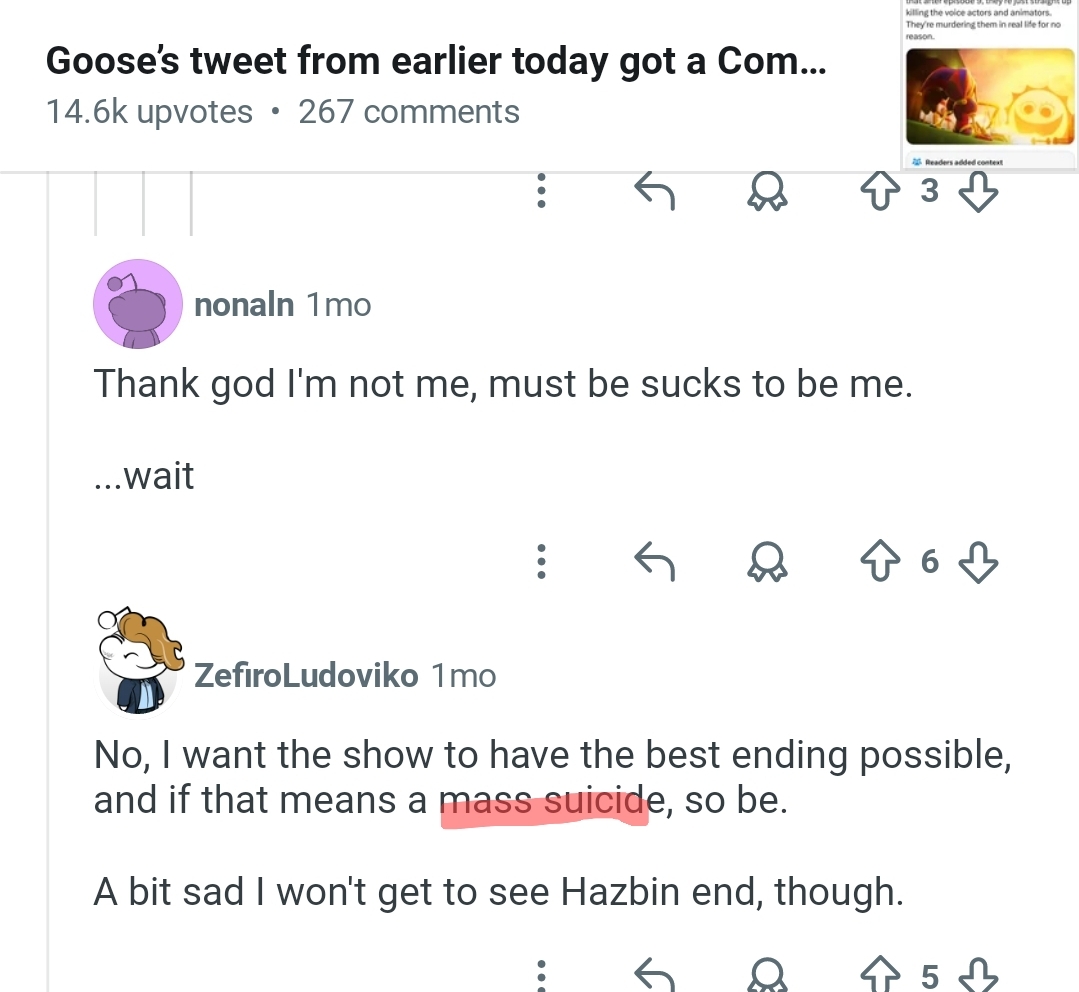The image size is (1079, 992).
Task: Award icon on the top partial comment
Action: click(x=768, y=191)
